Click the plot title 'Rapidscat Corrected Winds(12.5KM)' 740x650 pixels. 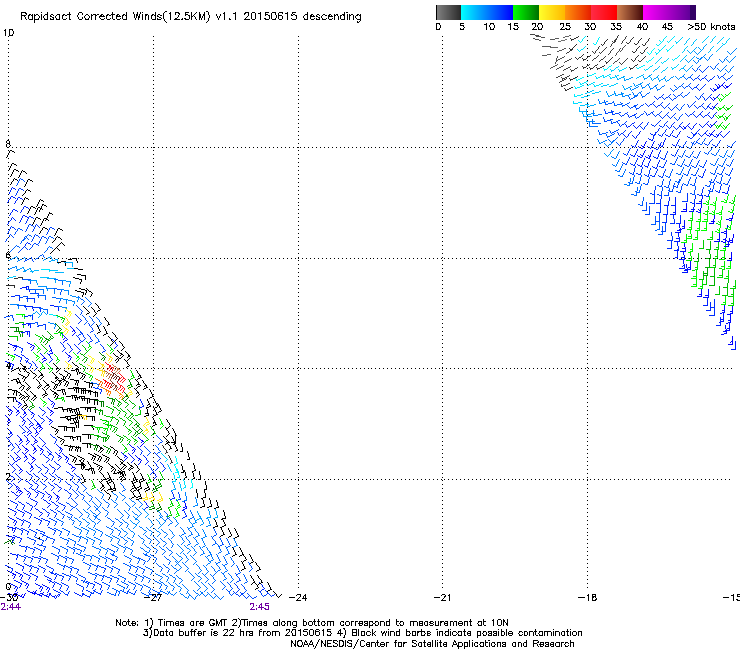pos(115,17)
